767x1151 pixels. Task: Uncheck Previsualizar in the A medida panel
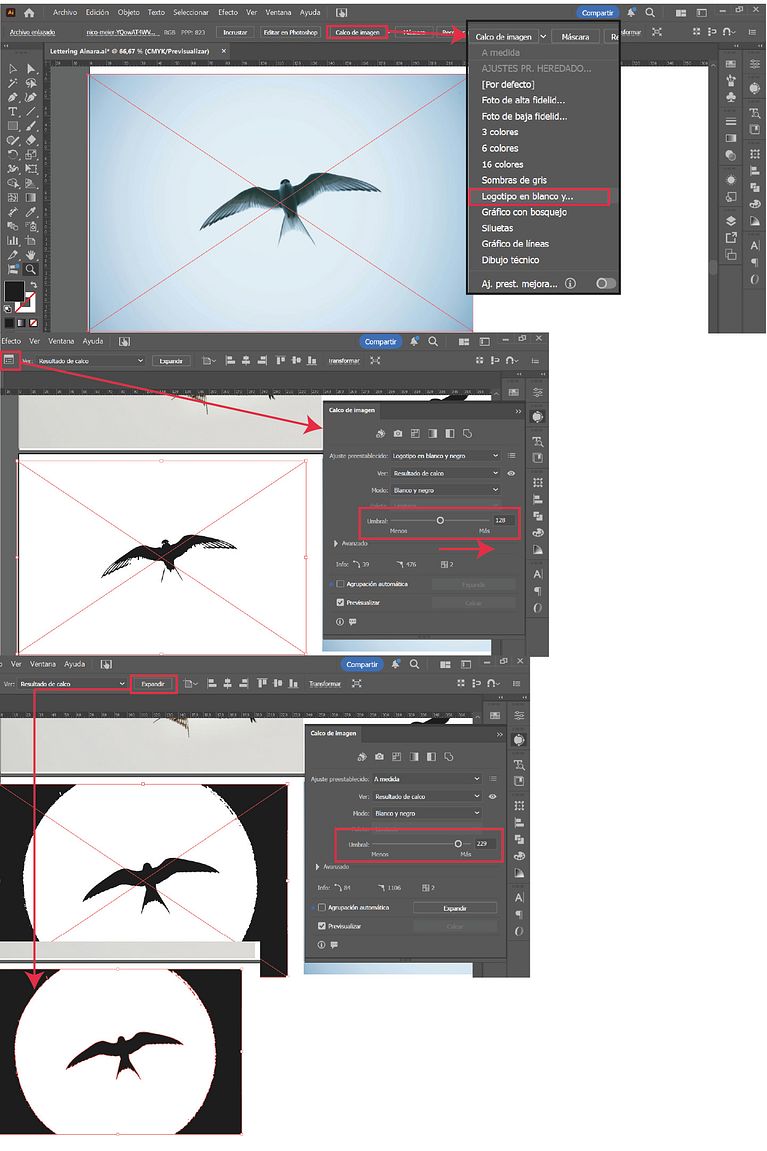pyautogui.click(x=322, y=926)
